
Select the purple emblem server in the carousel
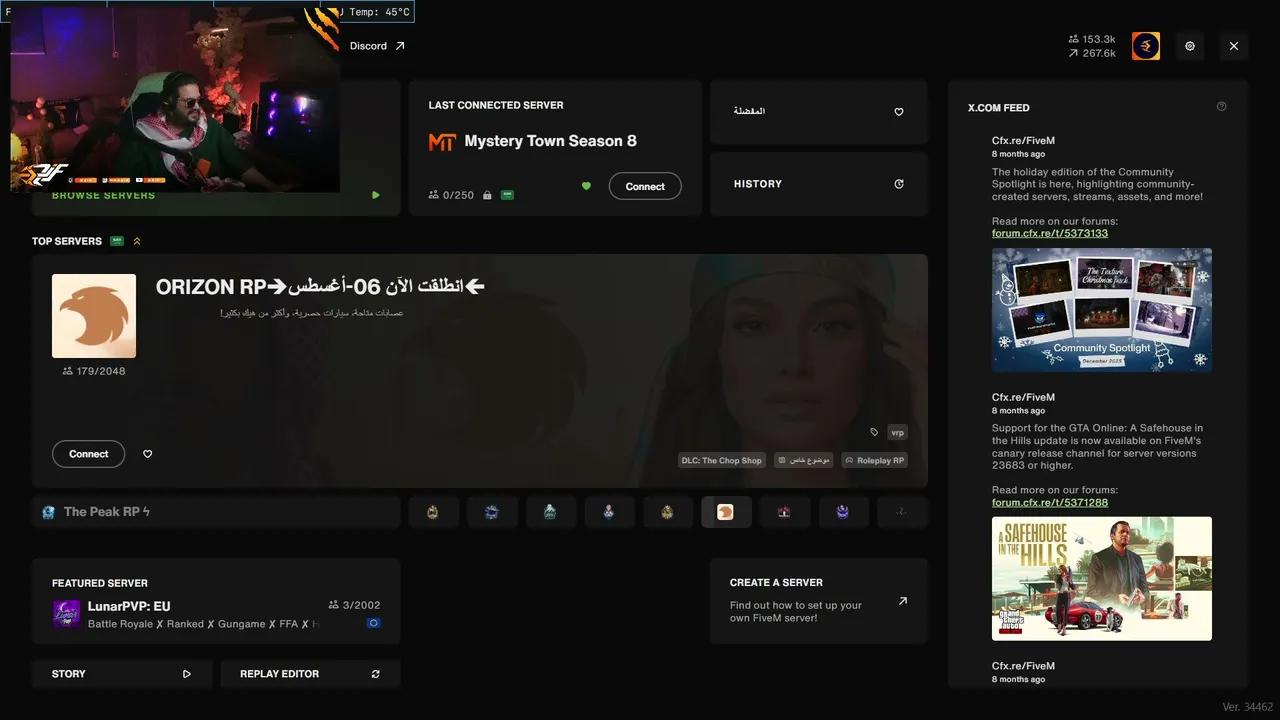842,512
